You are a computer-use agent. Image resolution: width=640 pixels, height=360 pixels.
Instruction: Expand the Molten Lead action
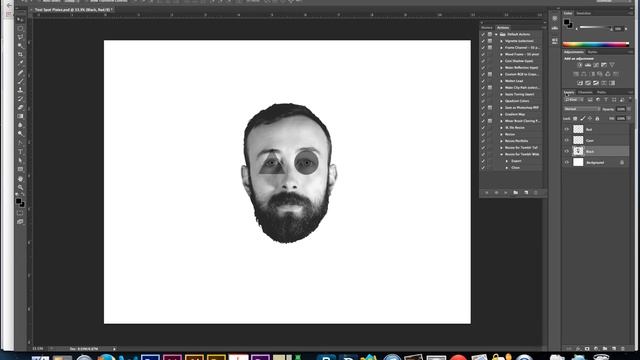click(x=502, y=81)
